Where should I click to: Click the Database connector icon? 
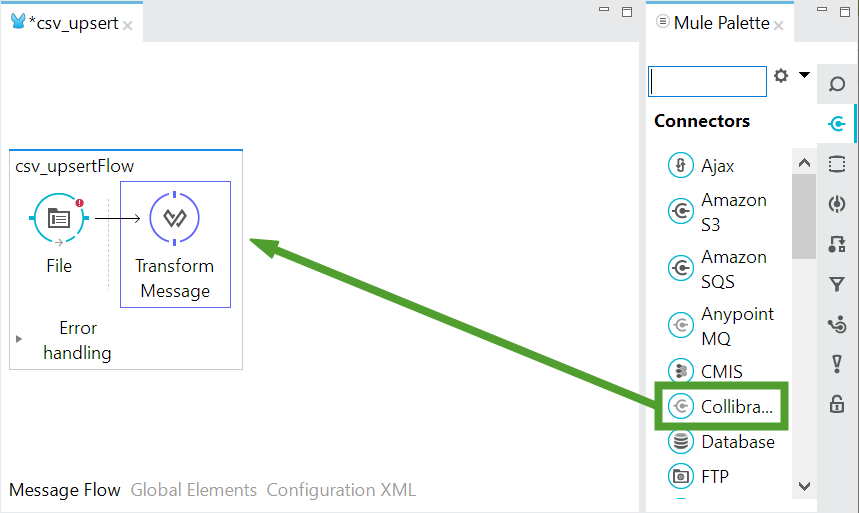point(681,441)
